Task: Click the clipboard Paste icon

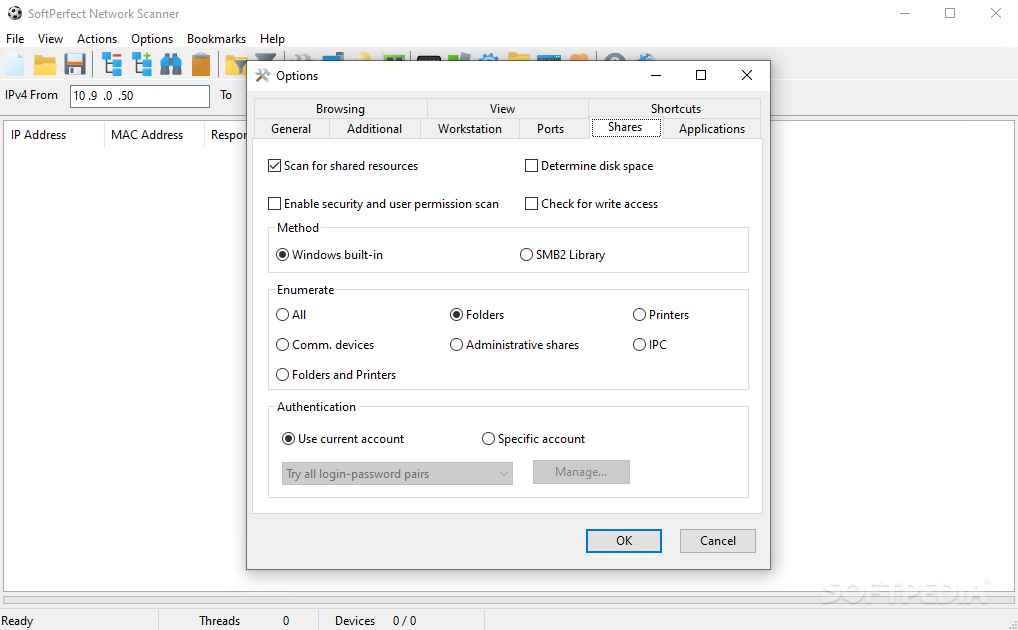Action: tap(201, 64)
